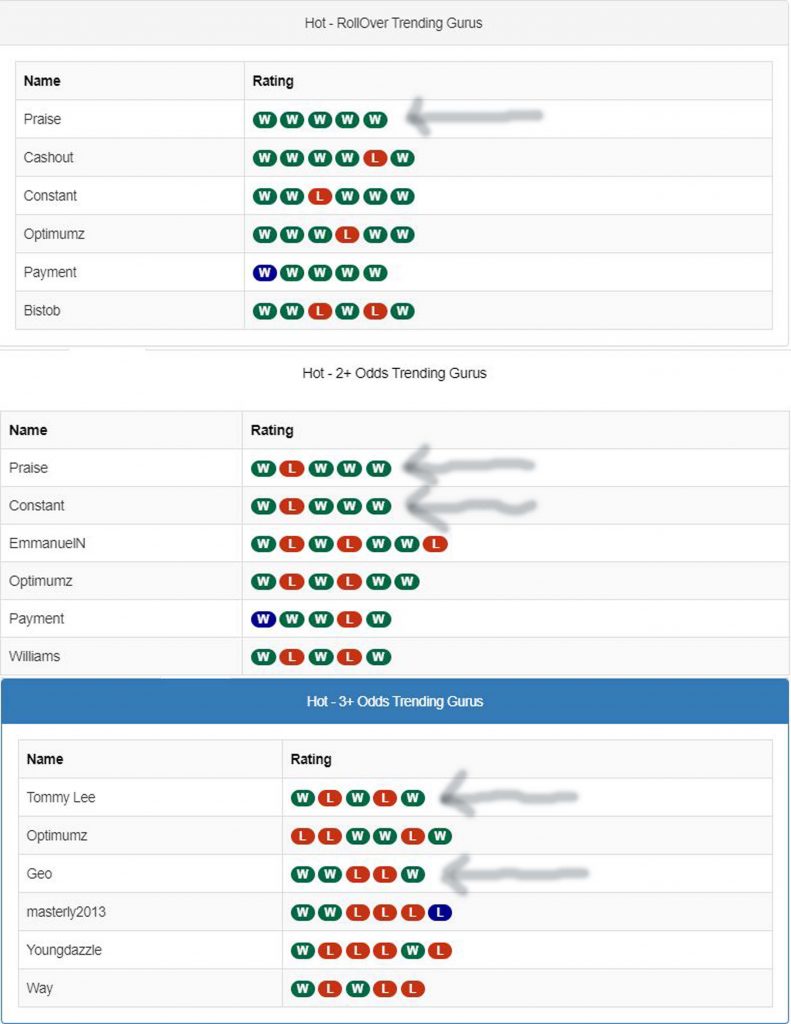The height and width of the screenshot is (1024, 791).
Task: Click the first W badge in Way row
Action: point(302,989)
